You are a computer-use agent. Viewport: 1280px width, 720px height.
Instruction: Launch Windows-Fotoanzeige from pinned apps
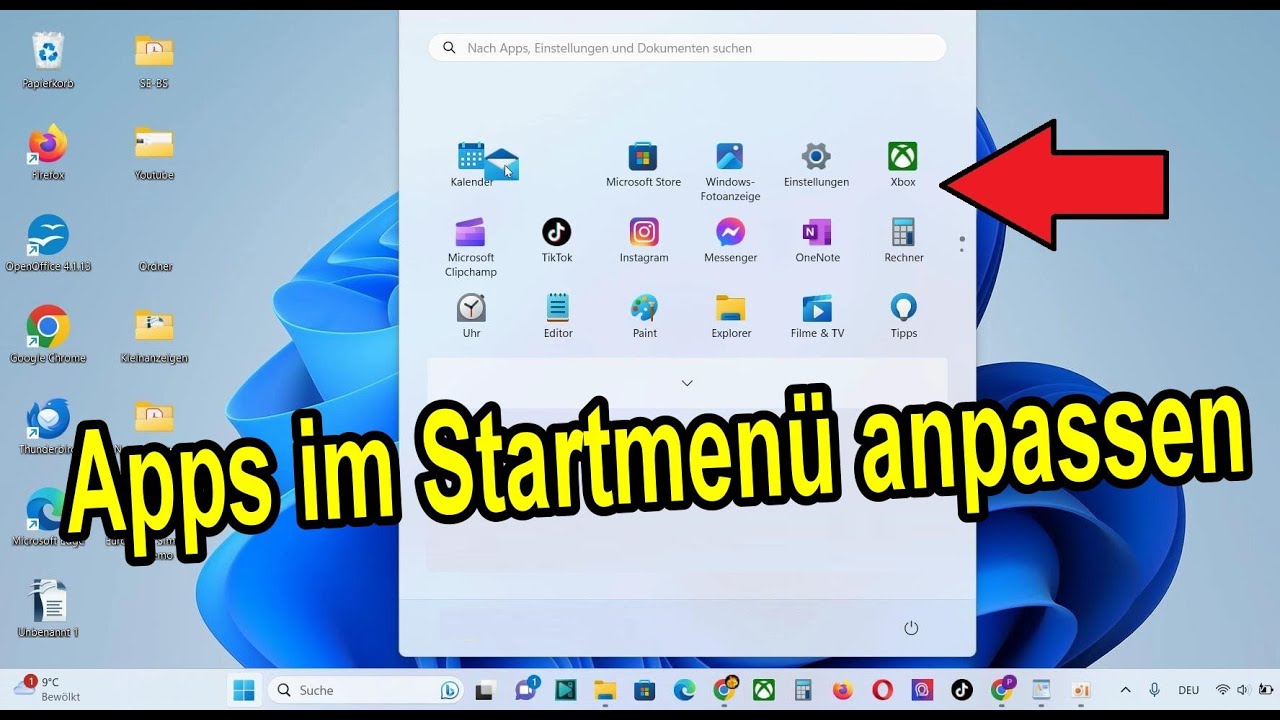point(730,172)
